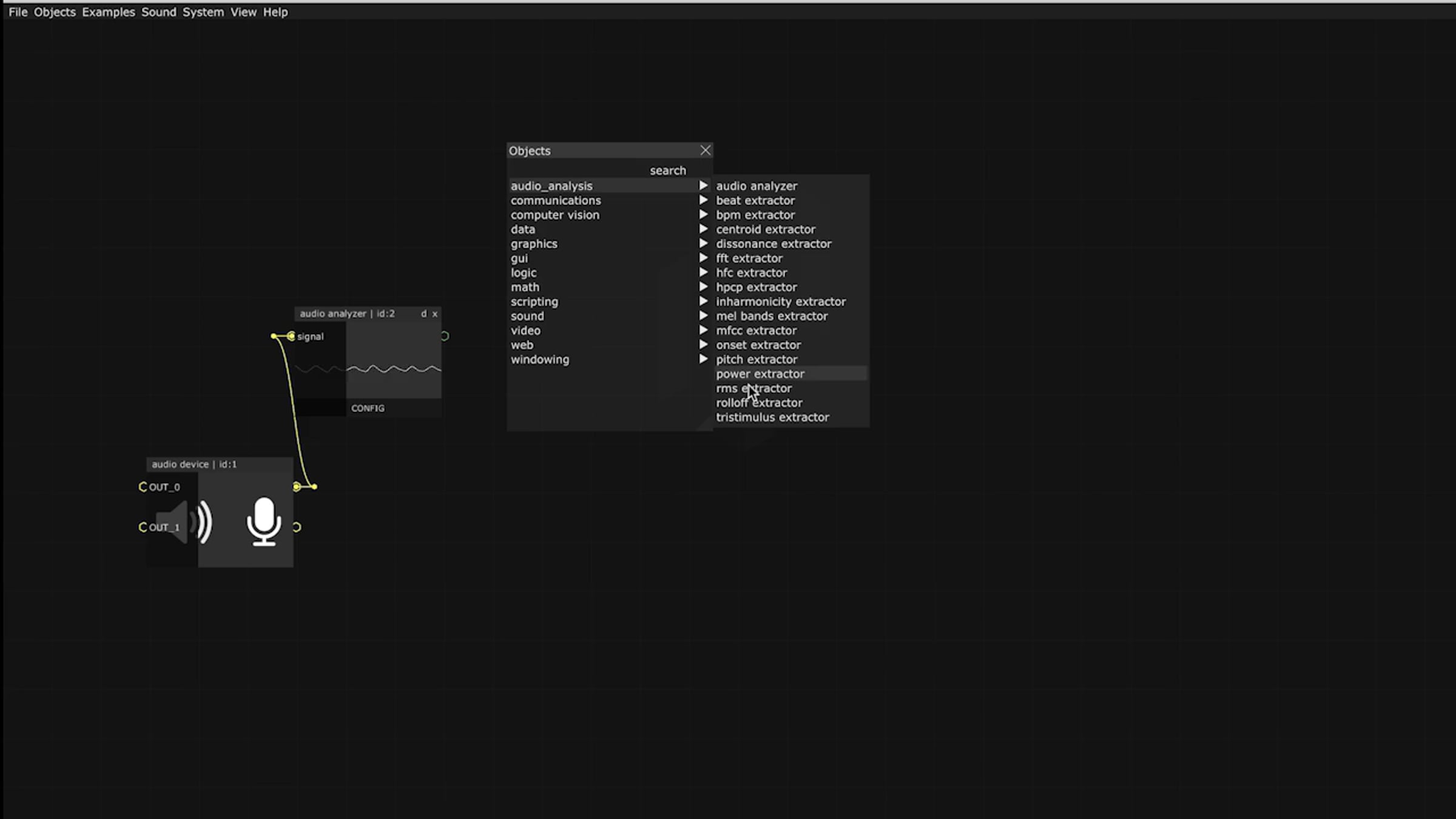Viewport: 1456px width, 819px height.
Task: Expand the video category arrow
Action: tap(703, 331)
